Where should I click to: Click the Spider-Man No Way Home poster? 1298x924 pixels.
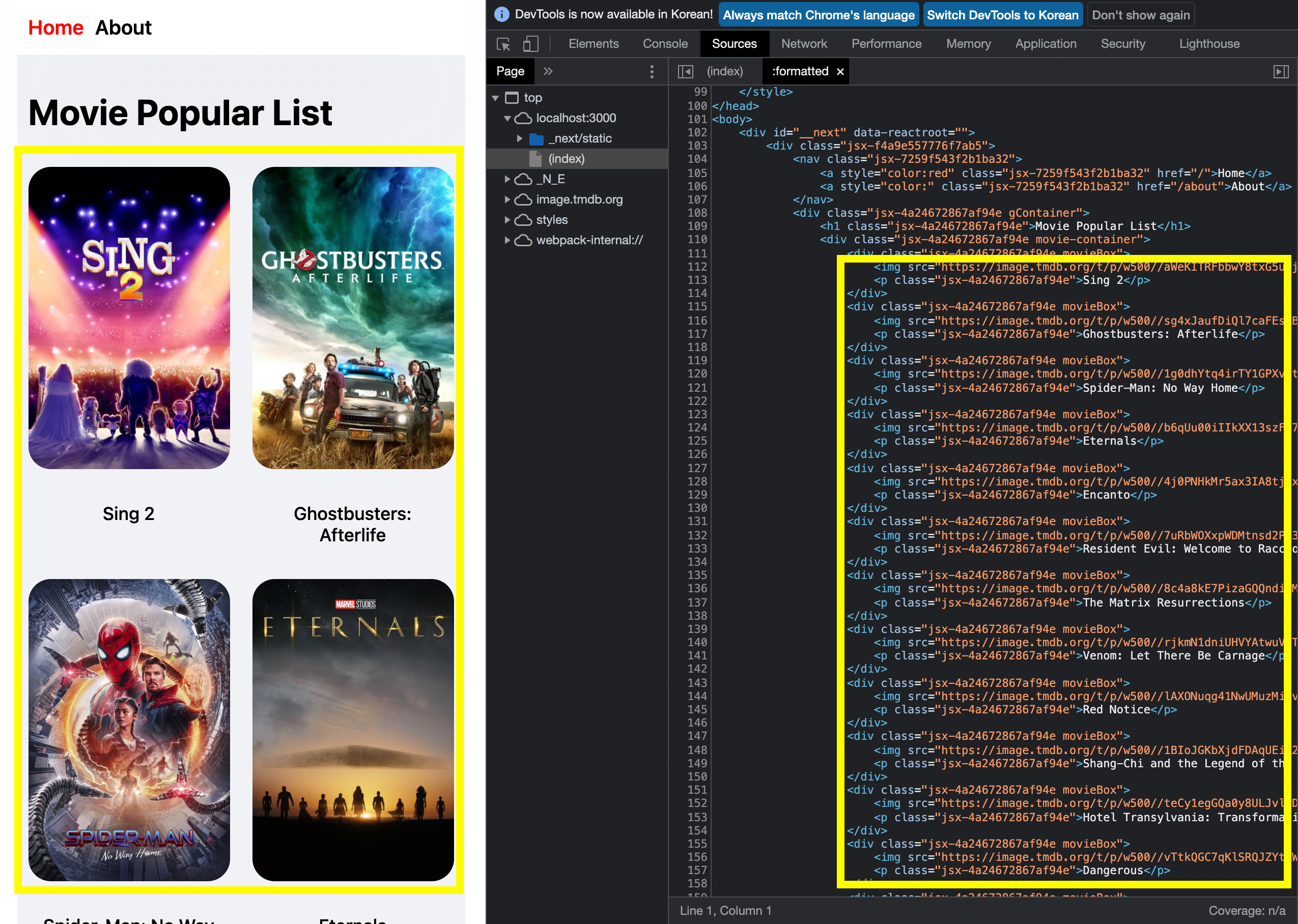(x=129, y=730)
